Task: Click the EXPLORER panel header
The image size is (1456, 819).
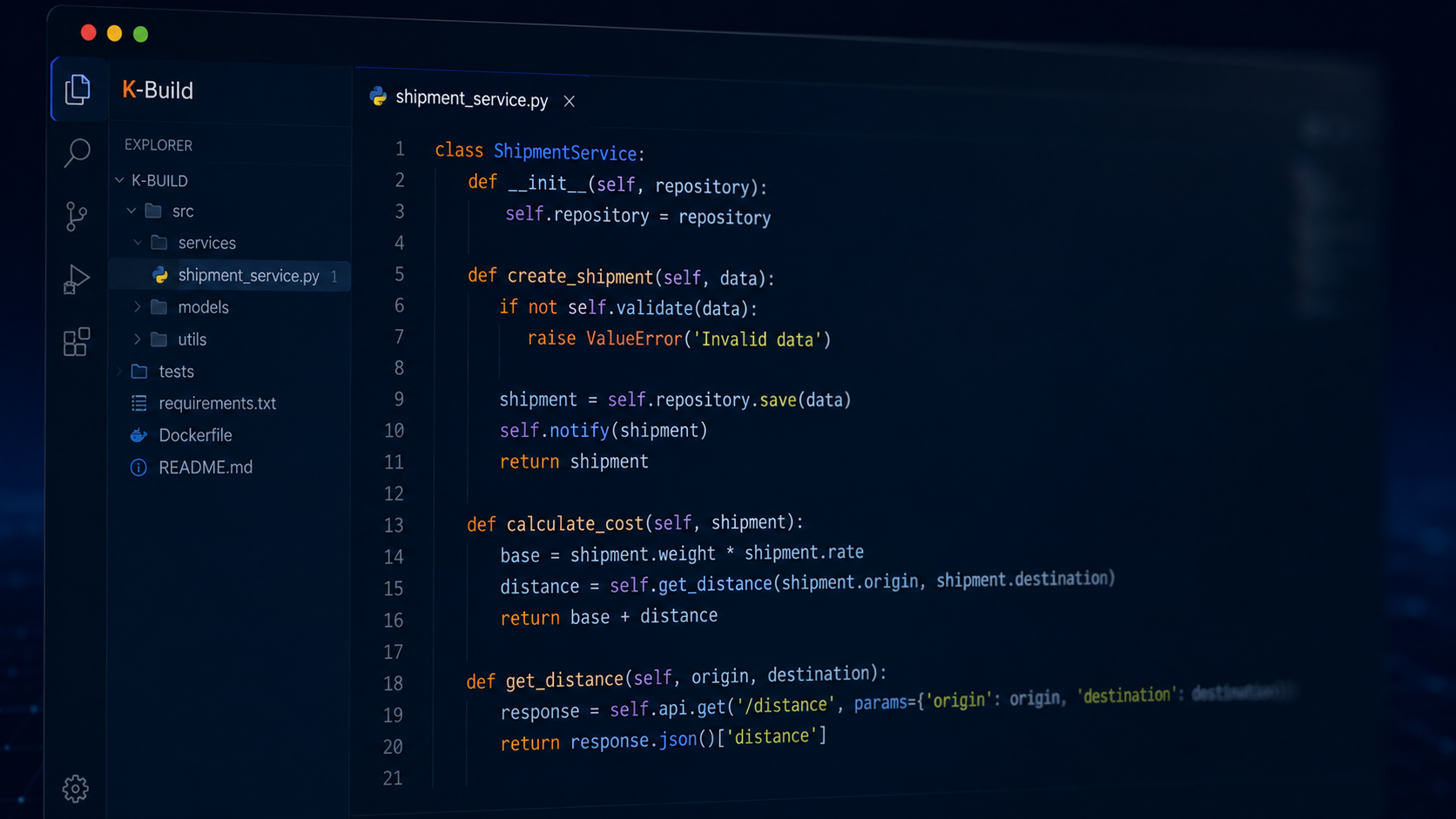Action: pos(158,145)
